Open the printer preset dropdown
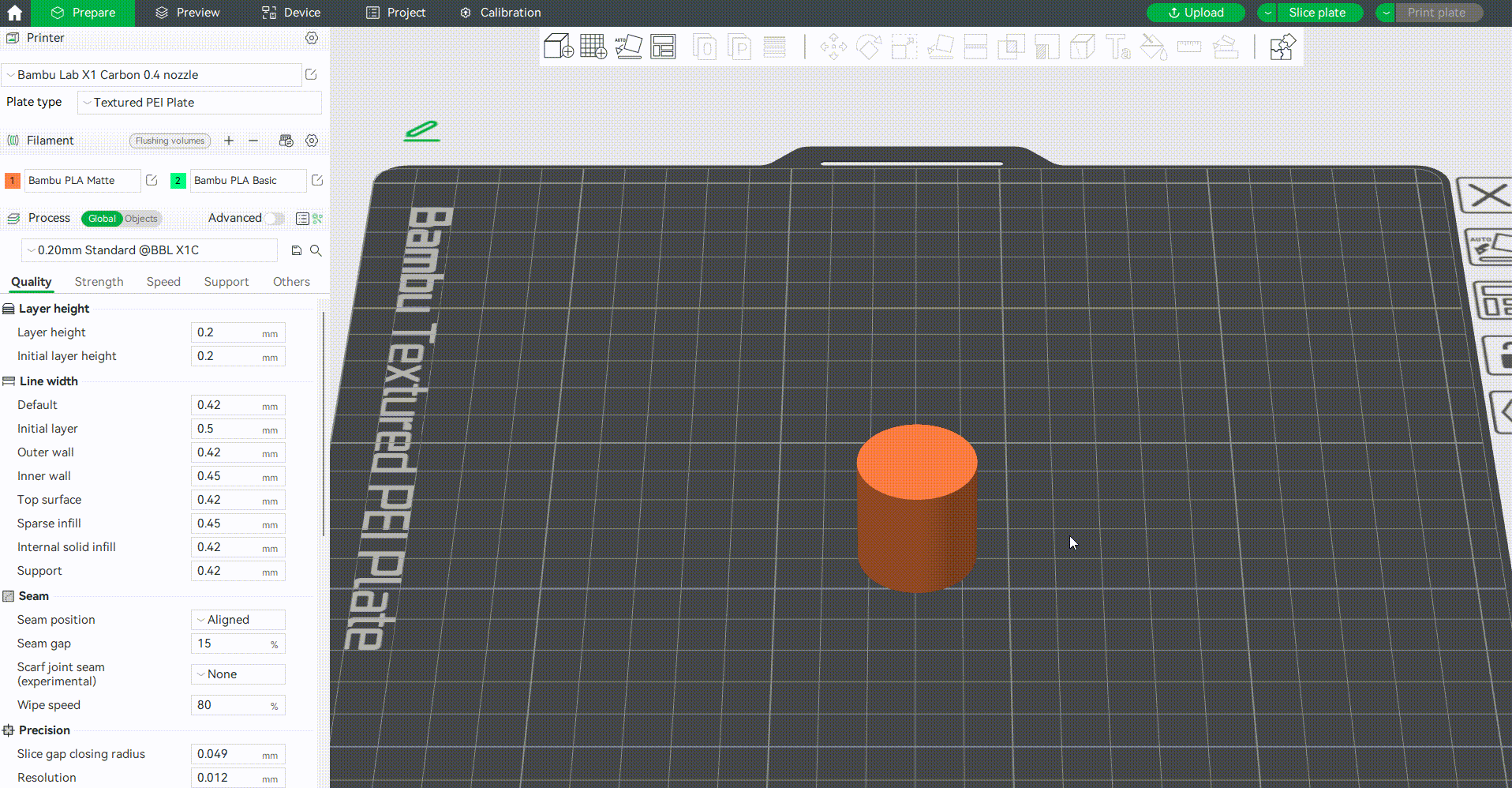1512x788 pixels. 152,75
